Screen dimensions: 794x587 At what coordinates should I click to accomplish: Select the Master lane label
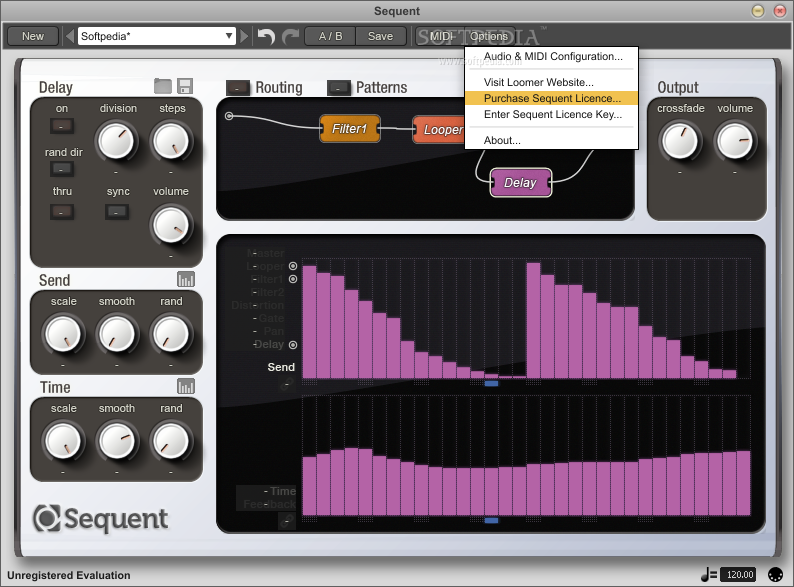(x=266, y=253)
